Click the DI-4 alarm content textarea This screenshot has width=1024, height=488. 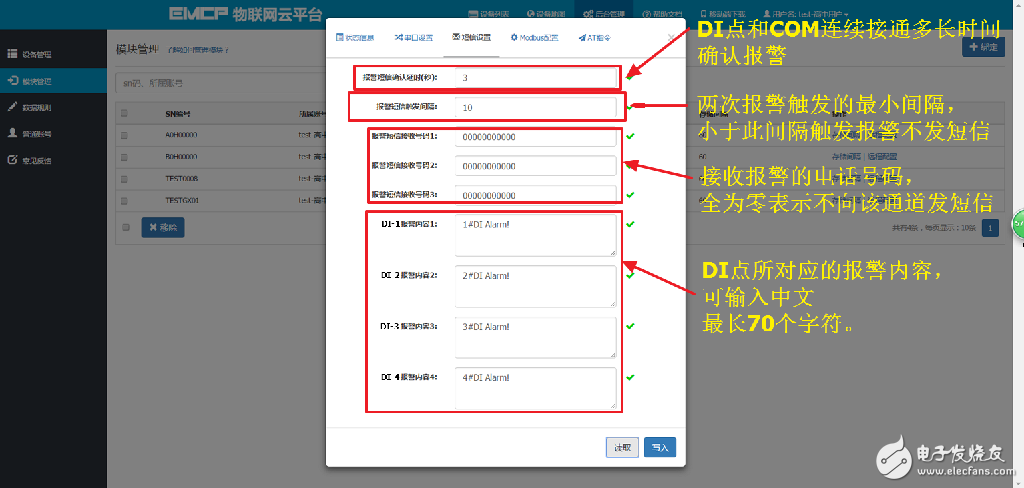(536, 388)
